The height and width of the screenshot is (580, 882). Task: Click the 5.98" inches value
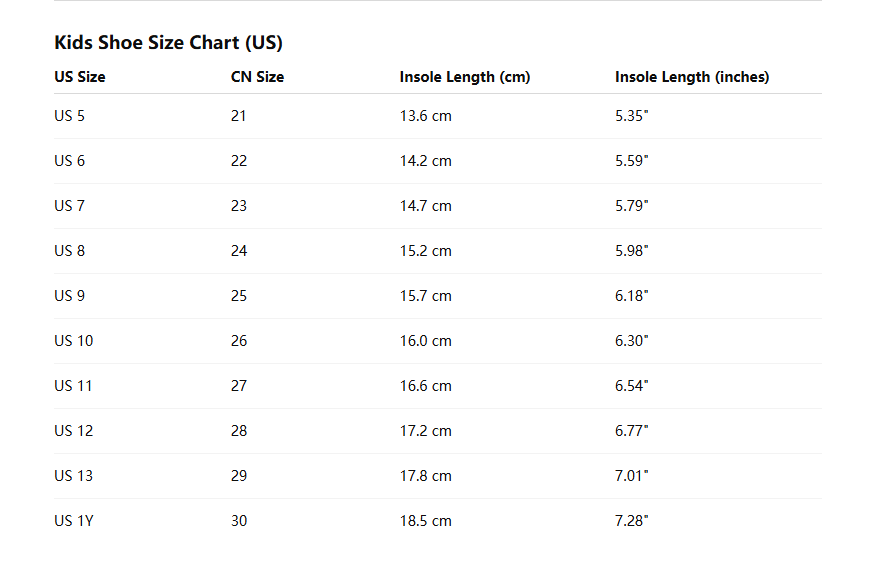[x=632, y=251]
